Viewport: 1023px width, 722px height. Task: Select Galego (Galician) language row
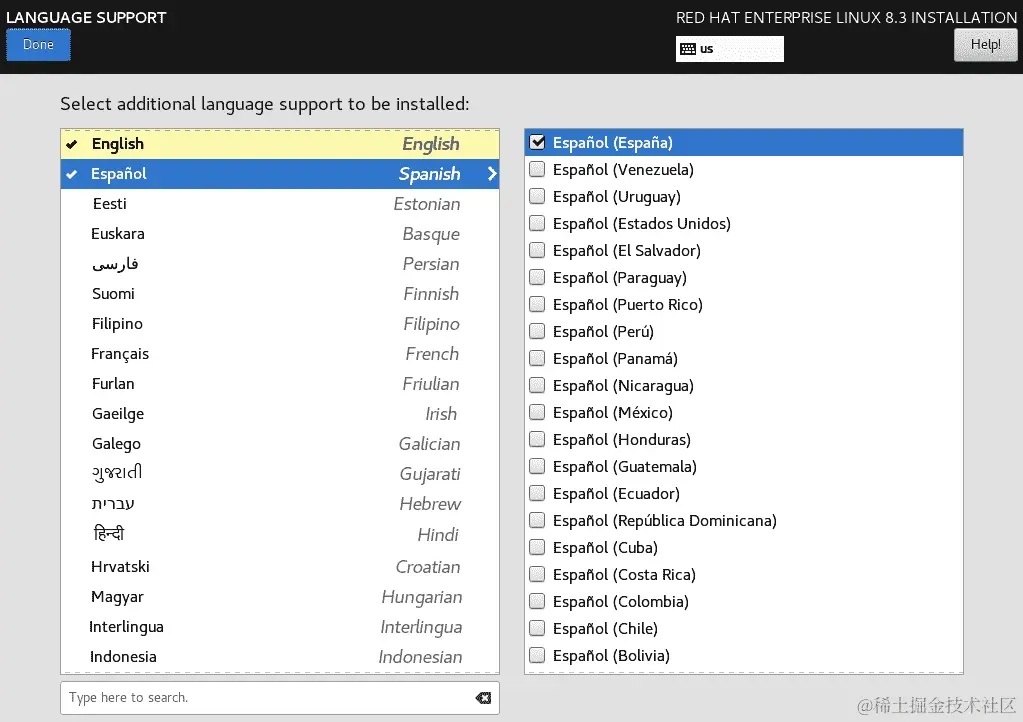pyautogui.click(x=280, y=444)
